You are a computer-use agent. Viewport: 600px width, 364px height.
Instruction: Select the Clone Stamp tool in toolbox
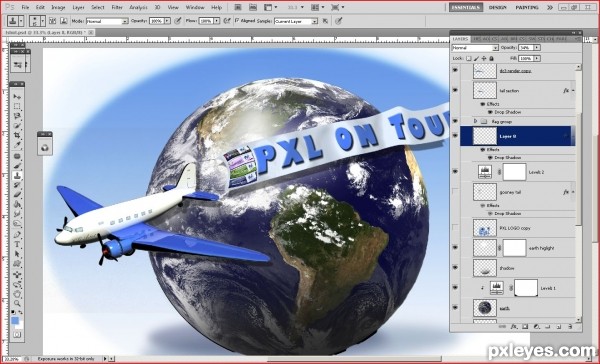click(x=17, y=176)
